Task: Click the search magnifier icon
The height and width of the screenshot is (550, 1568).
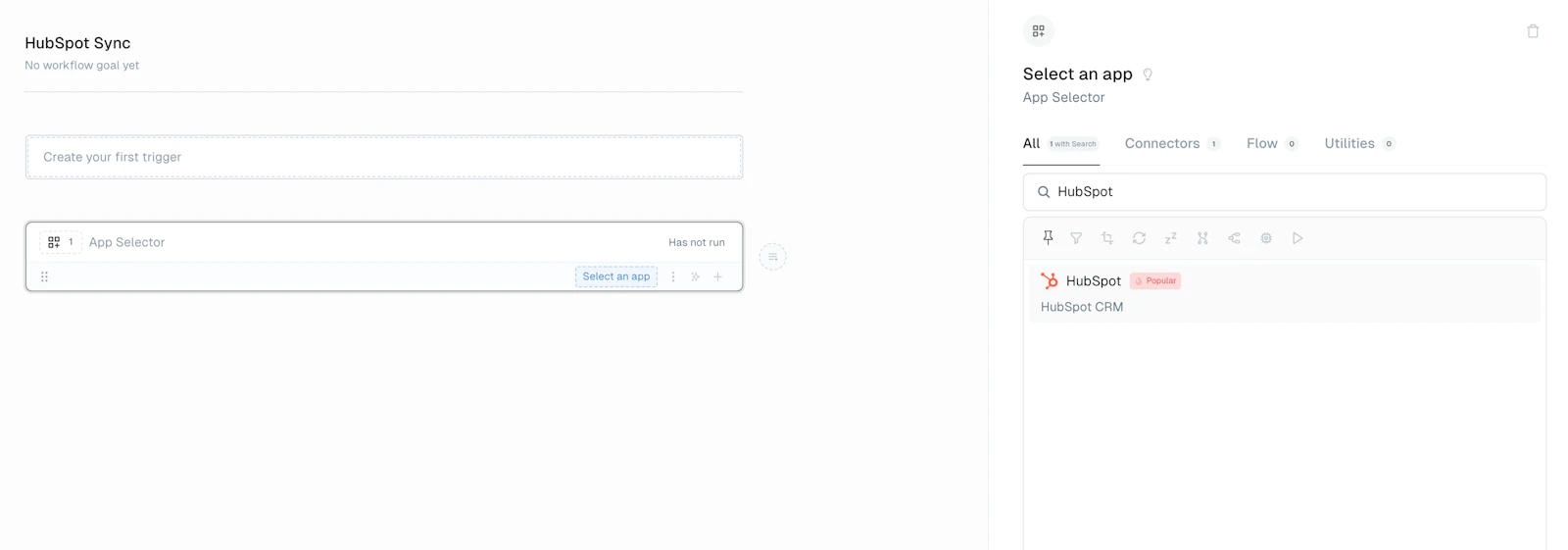Action: pos(1044,192)
